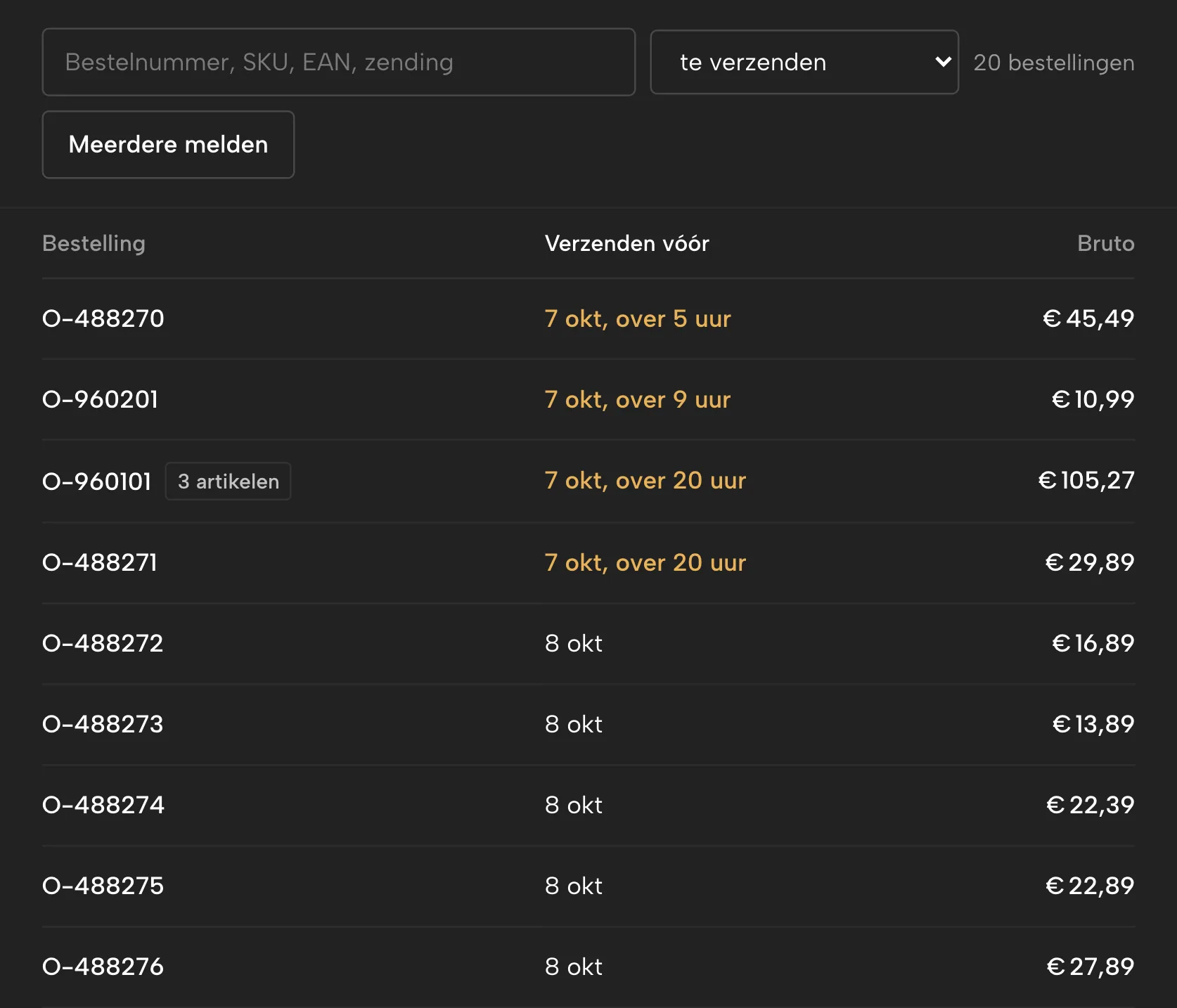Click the deadline in the O-960101 row
The width and height of the screenshot is (1177, 1008).
coord(645,480)
